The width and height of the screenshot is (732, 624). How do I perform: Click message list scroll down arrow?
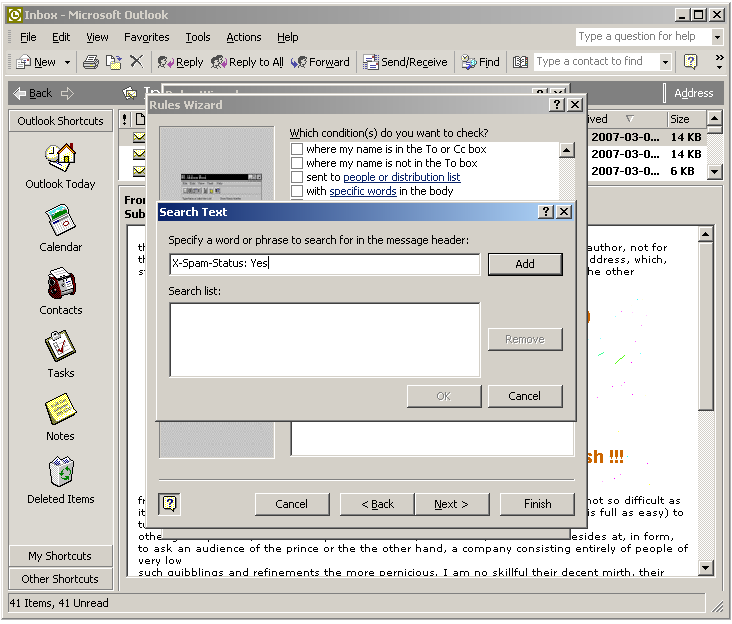(x=714, y=172)
